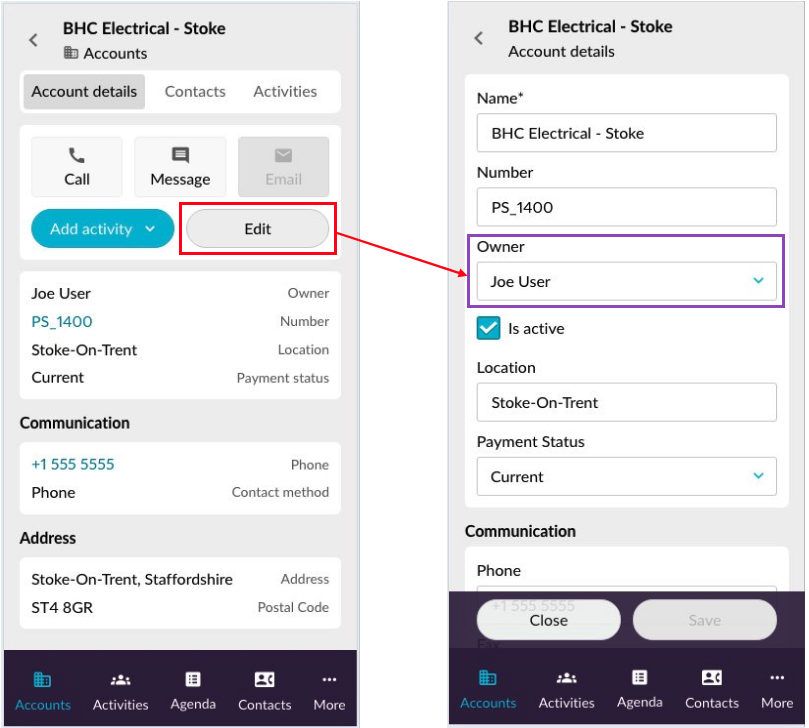The image size is (809, 728).
Task: Tap the Call phone button
Action: [x=77, y=166]
